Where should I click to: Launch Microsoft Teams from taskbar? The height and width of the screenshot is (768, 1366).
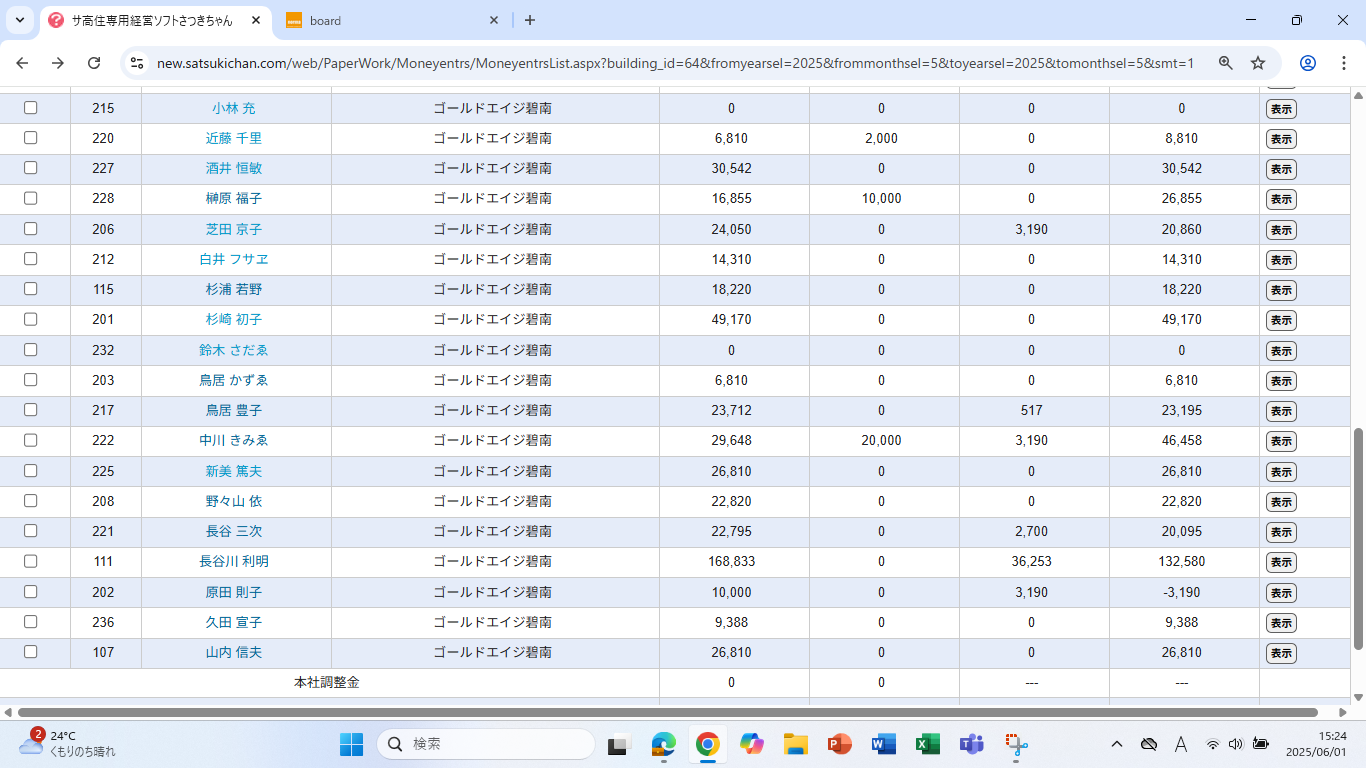971,744
